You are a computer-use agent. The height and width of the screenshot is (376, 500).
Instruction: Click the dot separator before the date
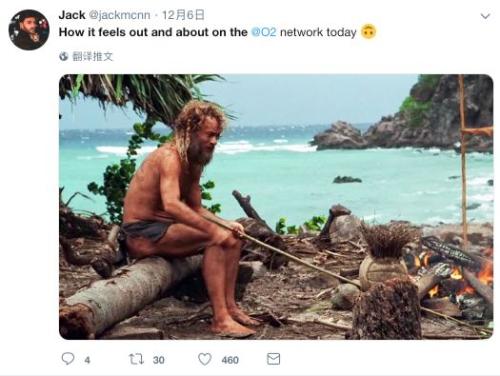coord(156,15)
